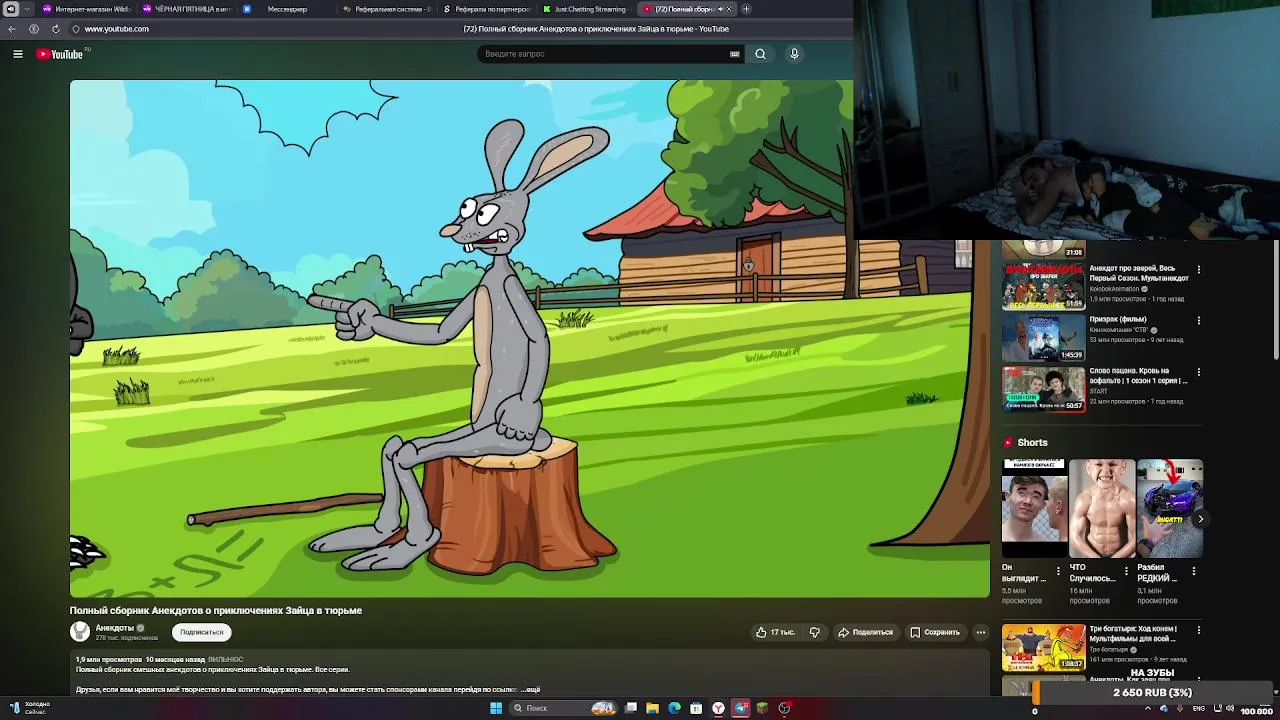
Task: Open Short titled Разбил РЕДКИЙ
Action: coord(1169,508)
